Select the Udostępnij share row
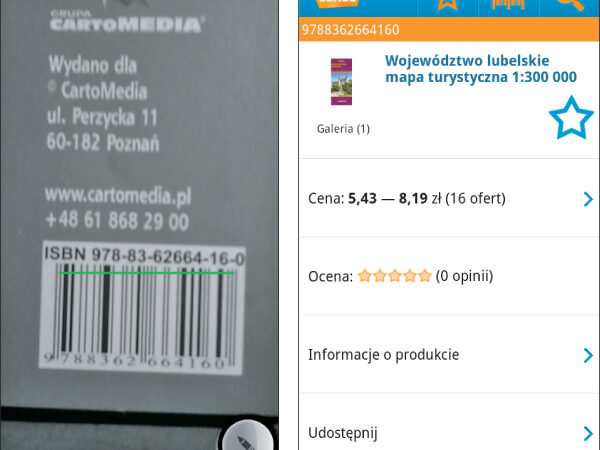The height and width of the screenshot is (450, 600). (449, 425)
